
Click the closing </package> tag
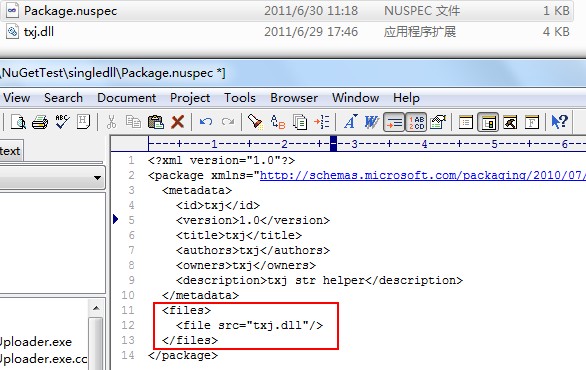183,355
